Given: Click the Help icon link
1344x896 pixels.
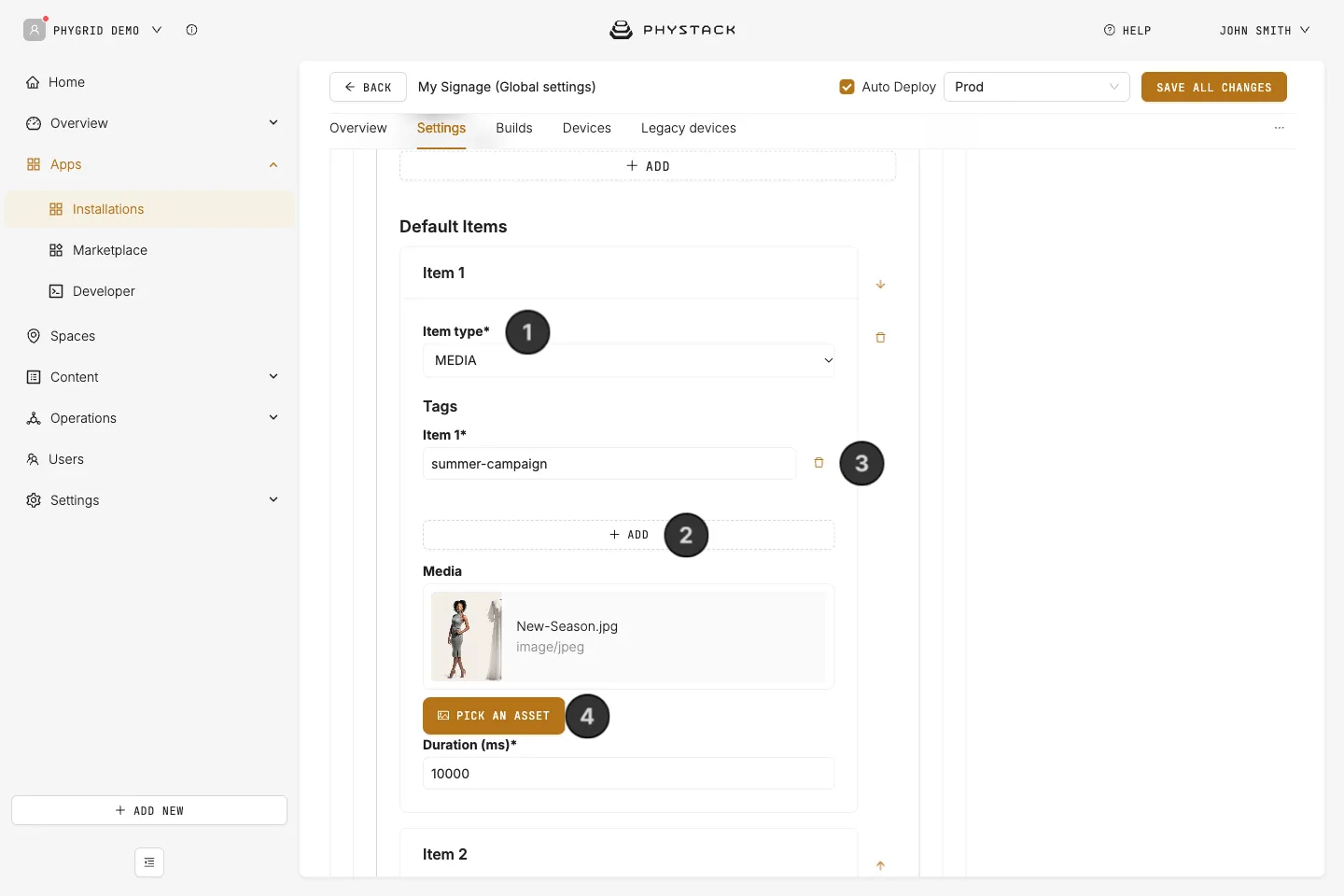Looking at the screenshot, I should [1127, 31].
